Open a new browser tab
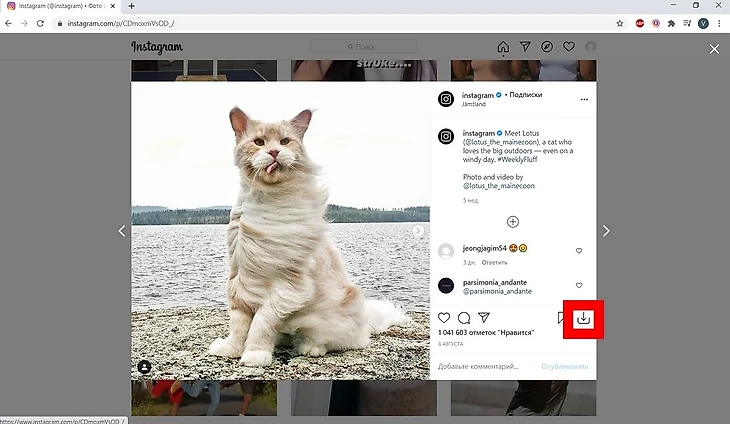The height and width of the screenshot is (424, 730). 132,6
